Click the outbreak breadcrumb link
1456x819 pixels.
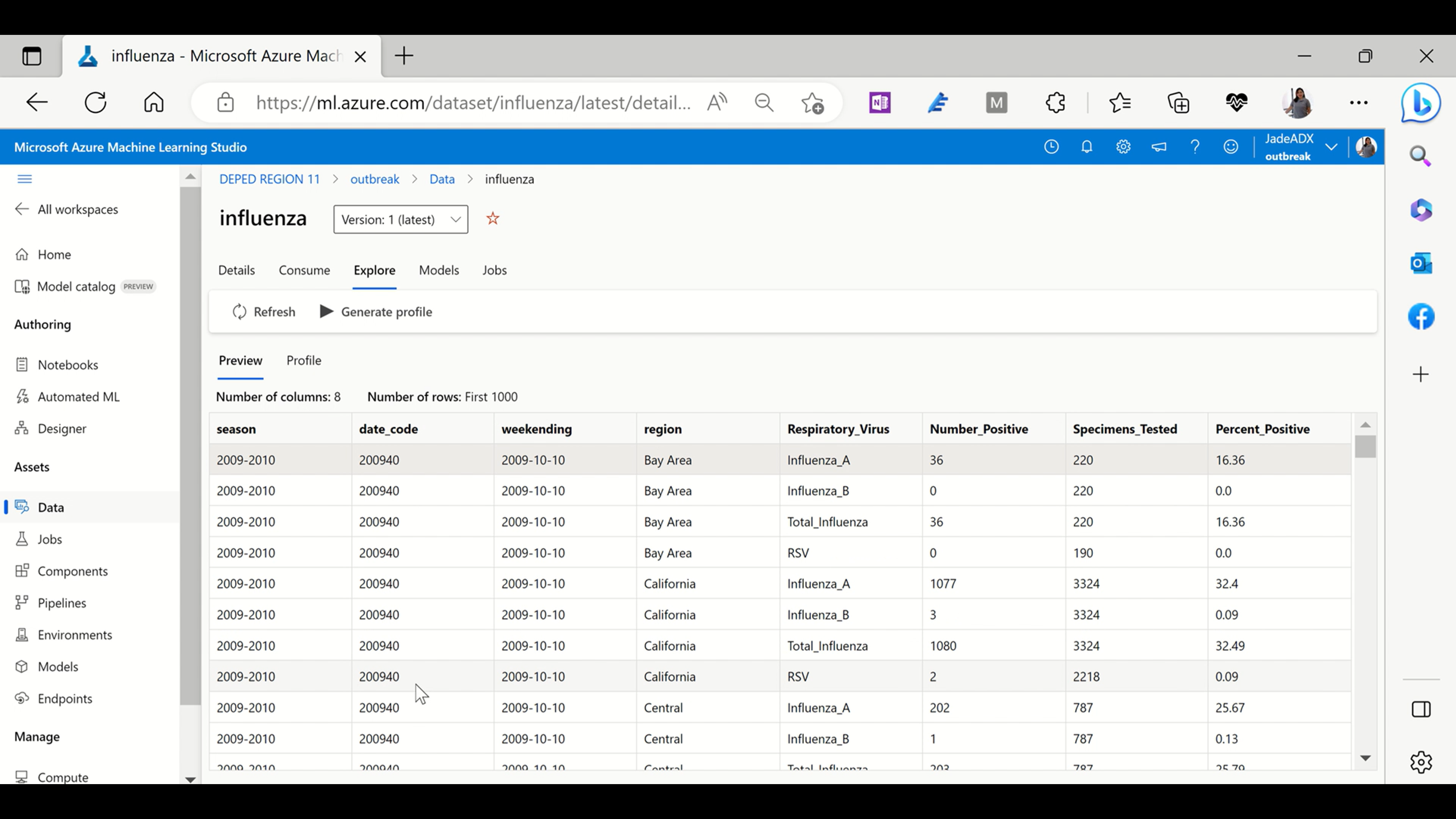[x=374, y=179]
